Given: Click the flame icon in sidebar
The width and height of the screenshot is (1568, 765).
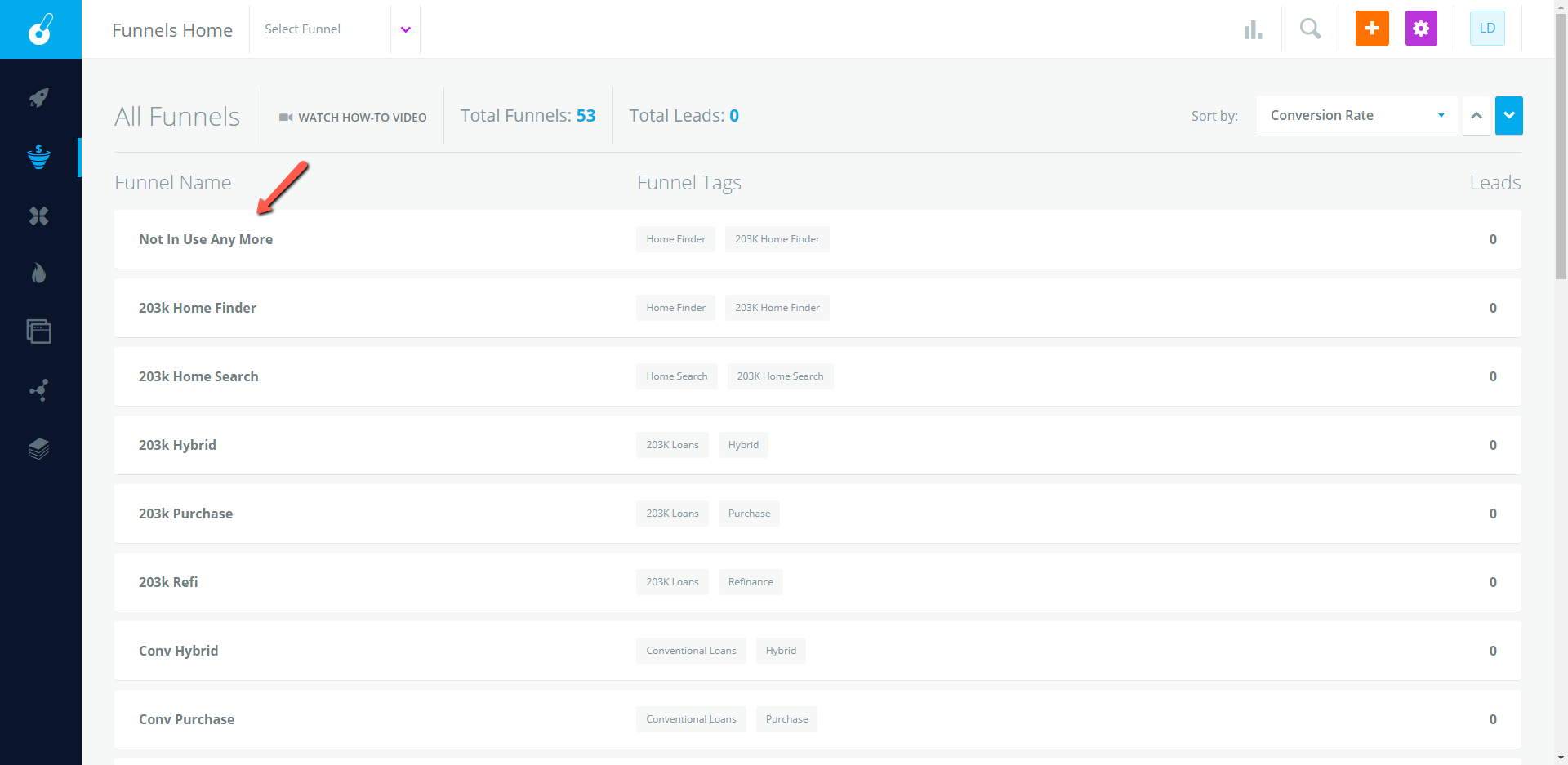Looking at the screenshot, I should click(38, 273).
